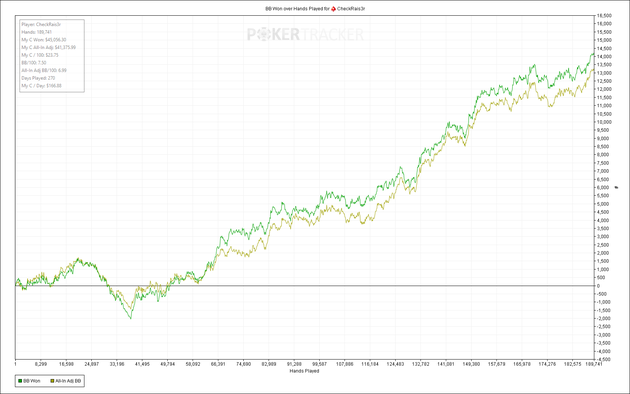Click the x-axis tick label '132,782'
This screenshot has height=394, width=630.
[421, 364]
